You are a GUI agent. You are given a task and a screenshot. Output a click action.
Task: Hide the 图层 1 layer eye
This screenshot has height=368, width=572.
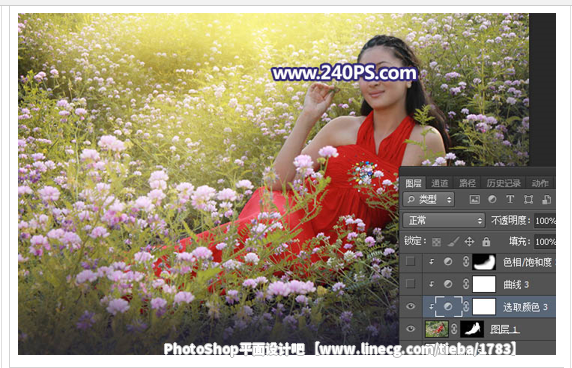[410, 329]
